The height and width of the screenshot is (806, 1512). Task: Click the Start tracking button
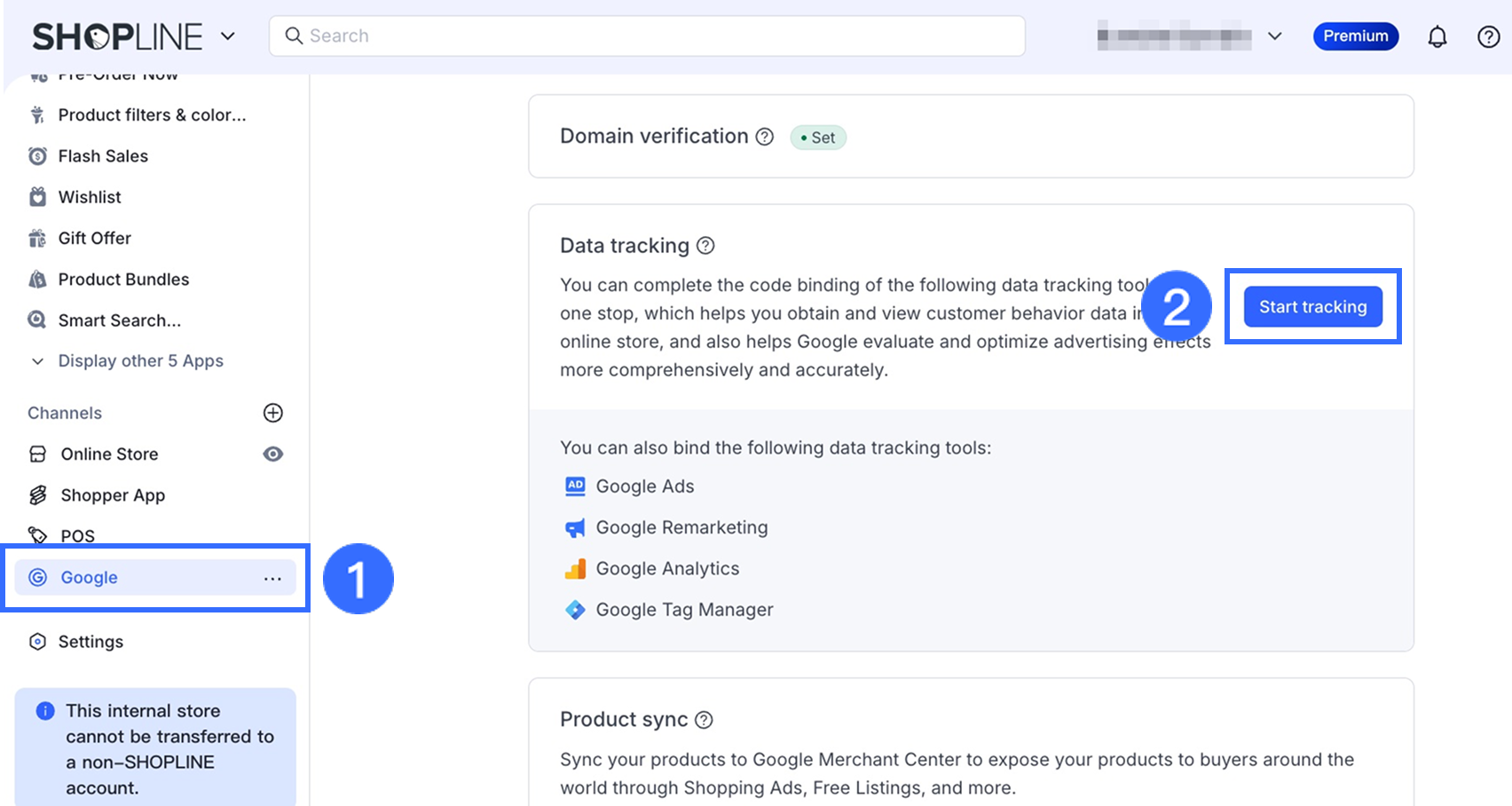point(1312,307)
